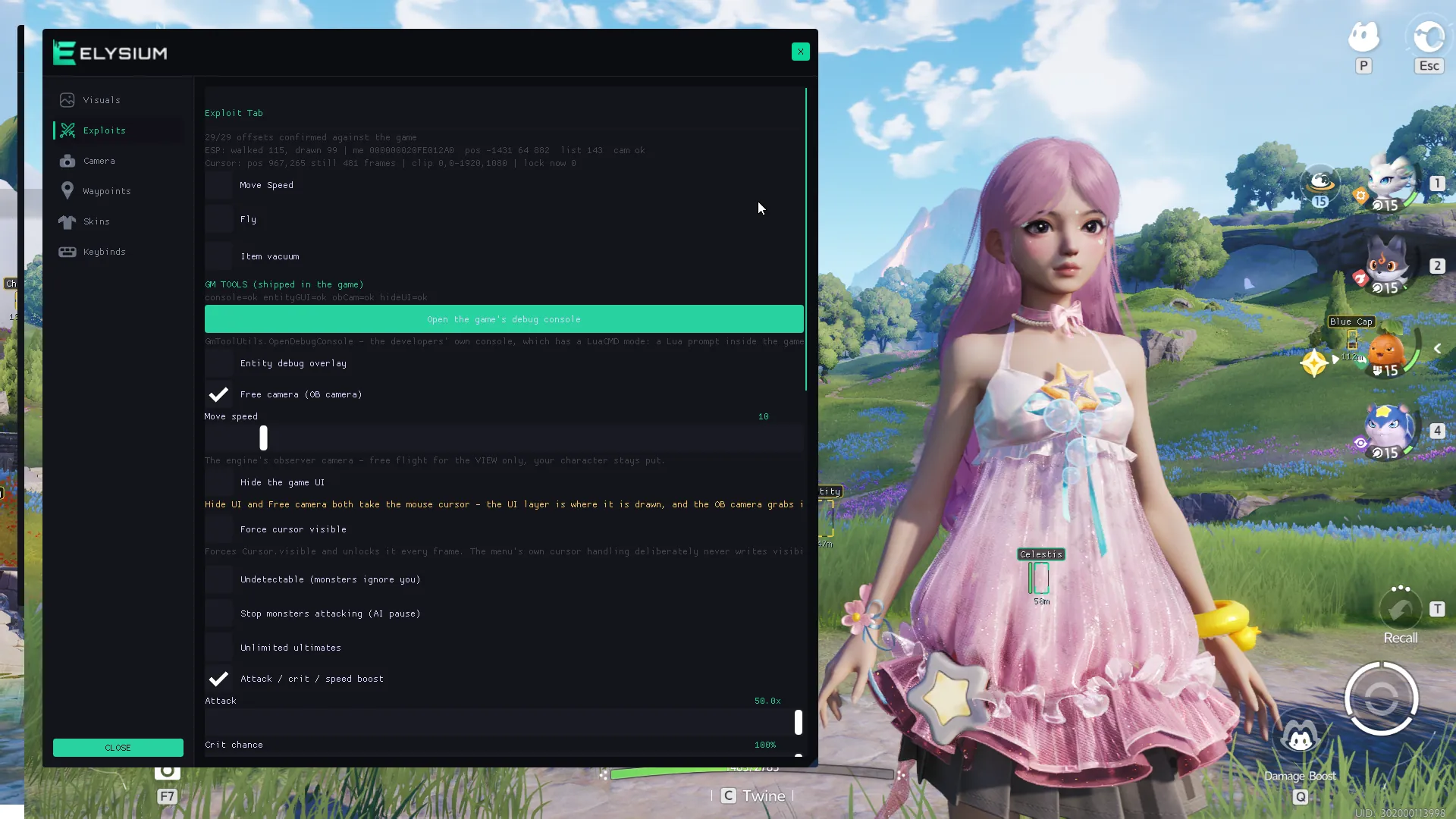The height and width of the screenshot is (819, 1456).
Task: Click the Blue Cap name tag
Action: pyautogui.click(x=1351, y=322)
